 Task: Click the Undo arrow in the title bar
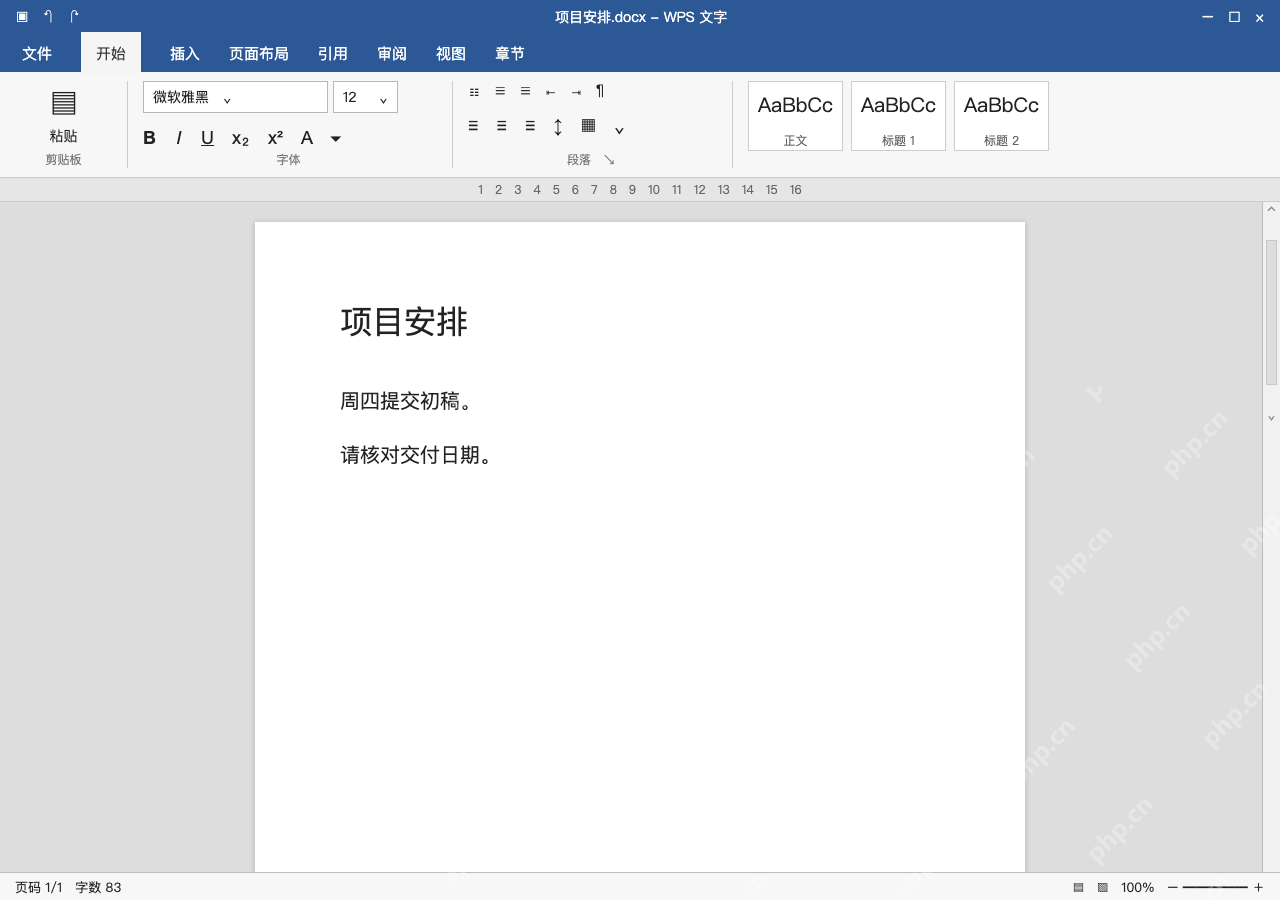48,17
